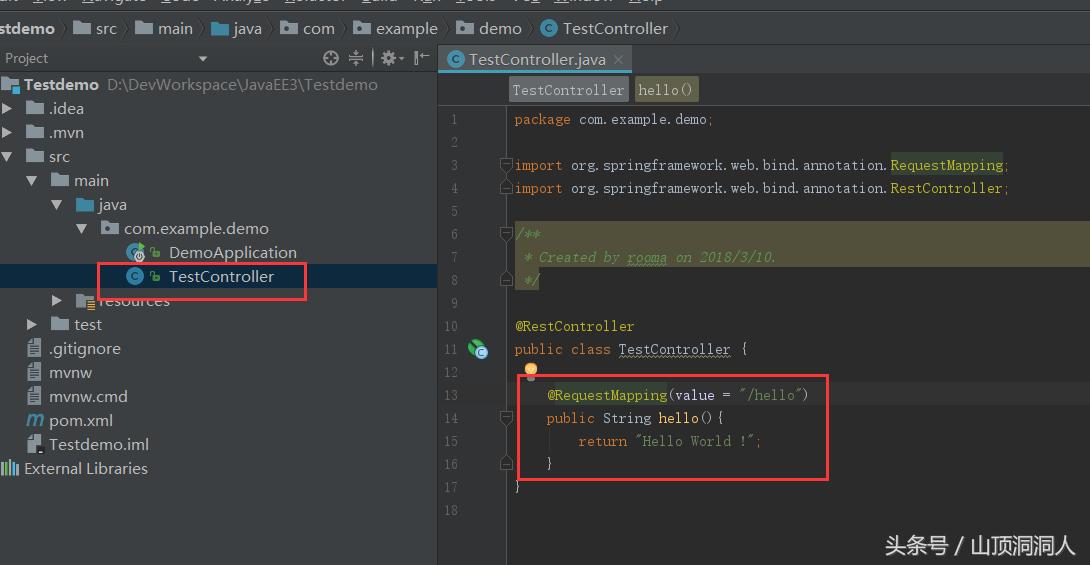Click RestController in import line
This screenshot has height=565, width=1090.
tap(946, 188)
